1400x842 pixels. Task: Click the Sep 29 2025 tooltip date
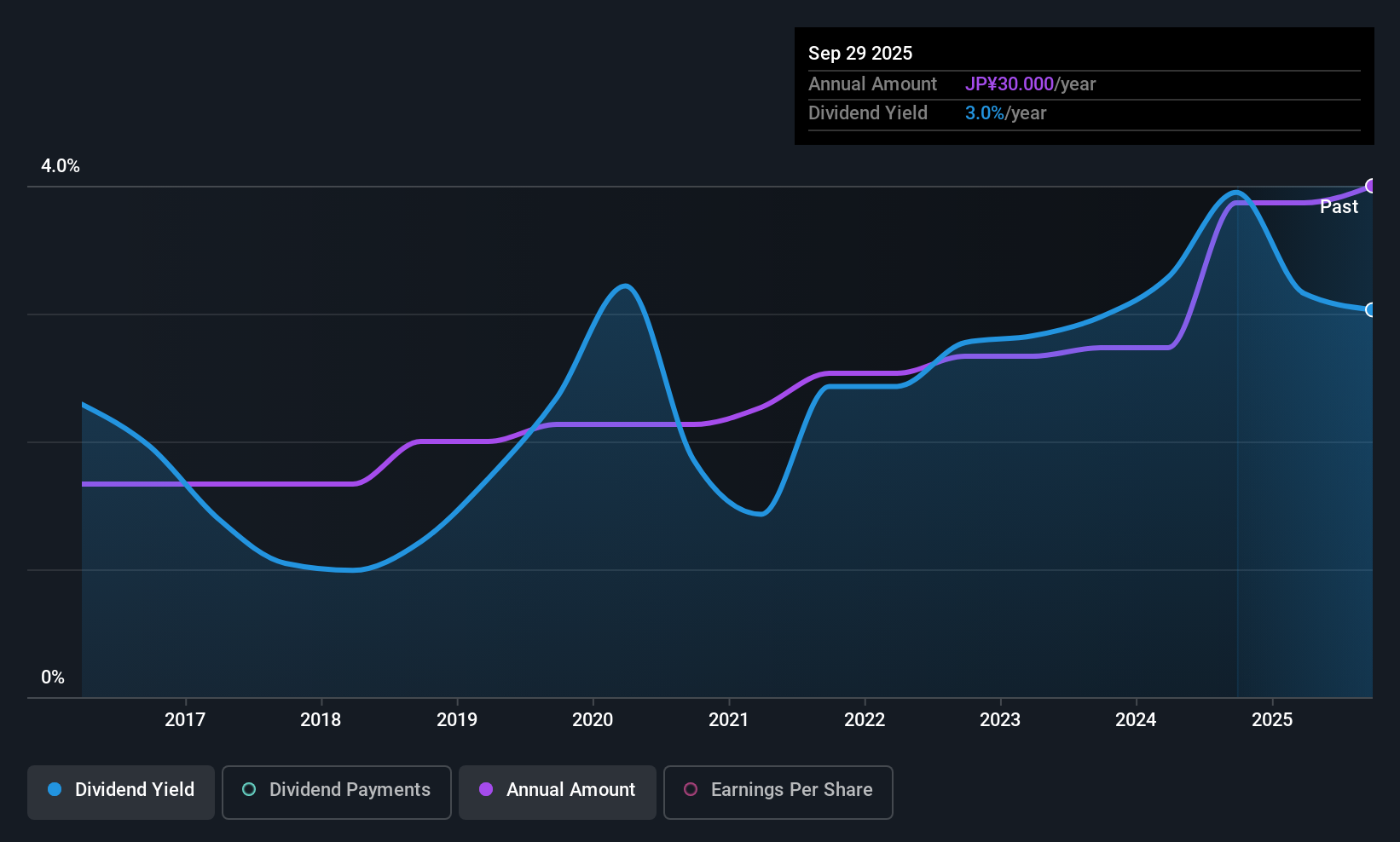860,53
